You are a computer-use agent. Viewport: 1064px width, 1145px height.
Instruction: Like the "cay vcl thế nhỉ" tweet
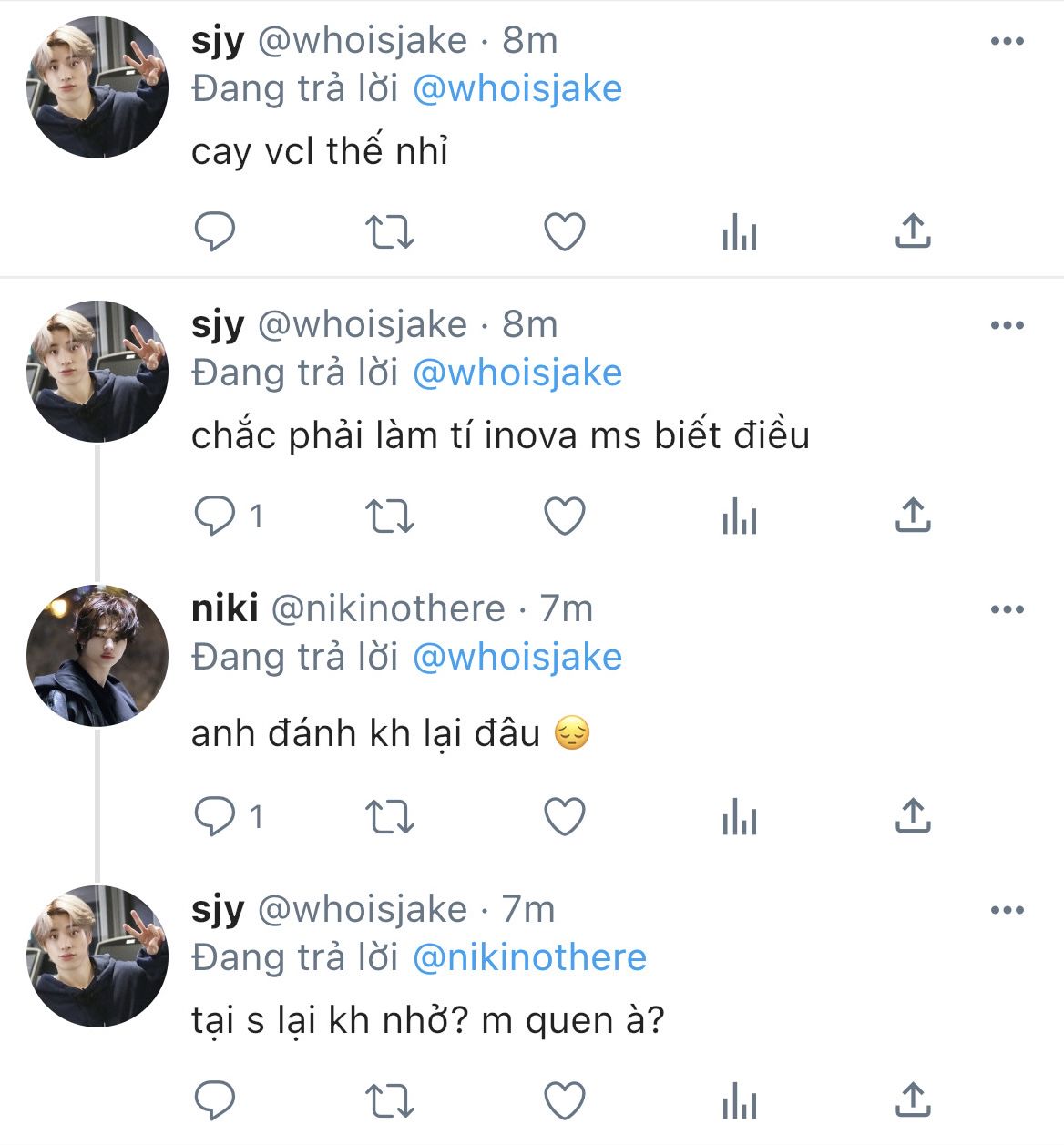point(565,232)
